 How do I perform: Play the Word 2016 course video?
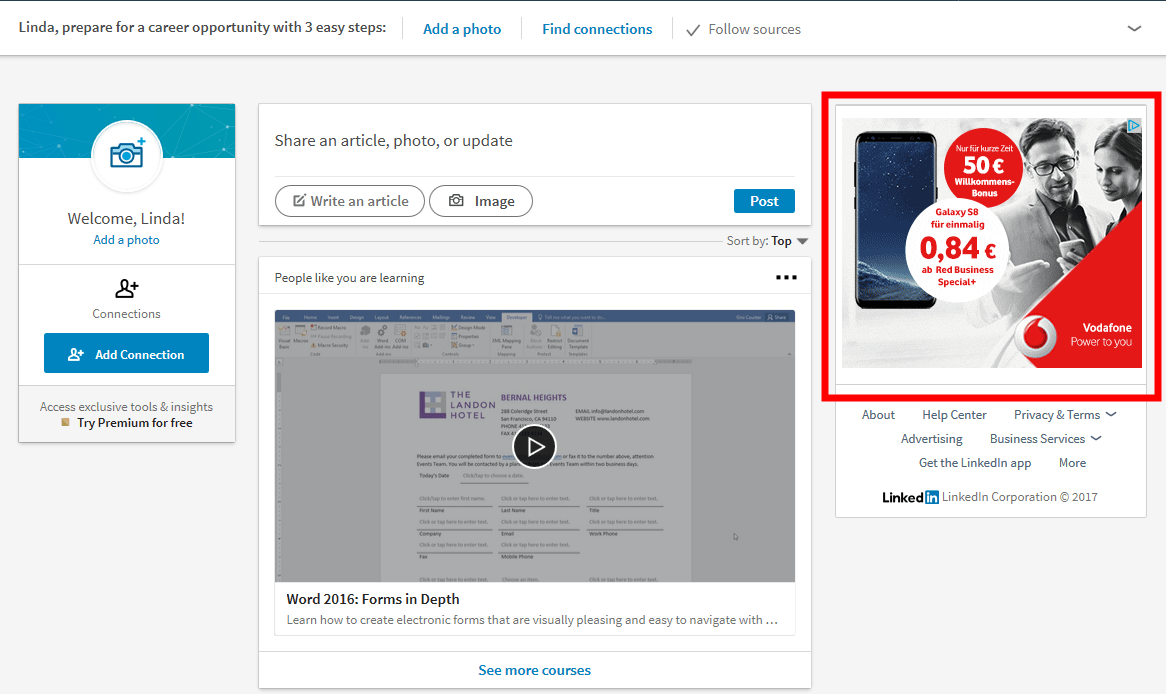534,446
